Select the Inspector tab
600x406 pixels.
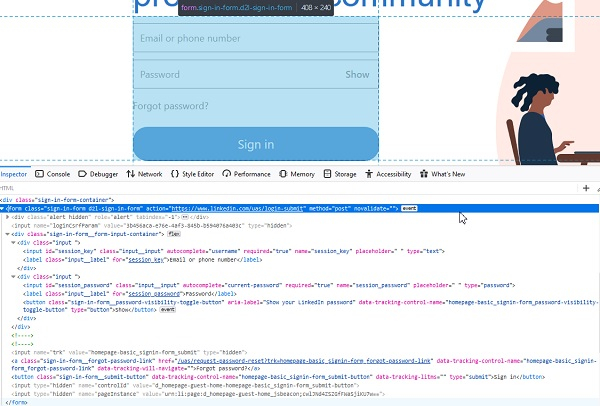14,174
